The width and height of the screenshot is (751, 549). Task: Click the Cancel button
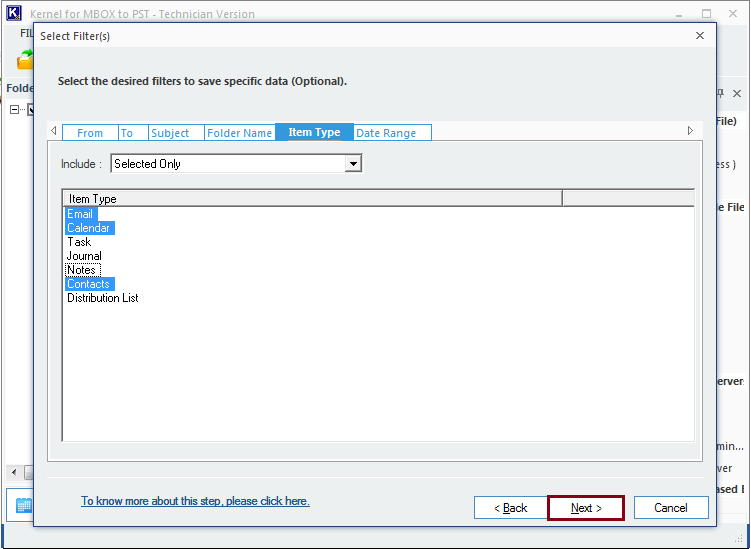point(671,508)
